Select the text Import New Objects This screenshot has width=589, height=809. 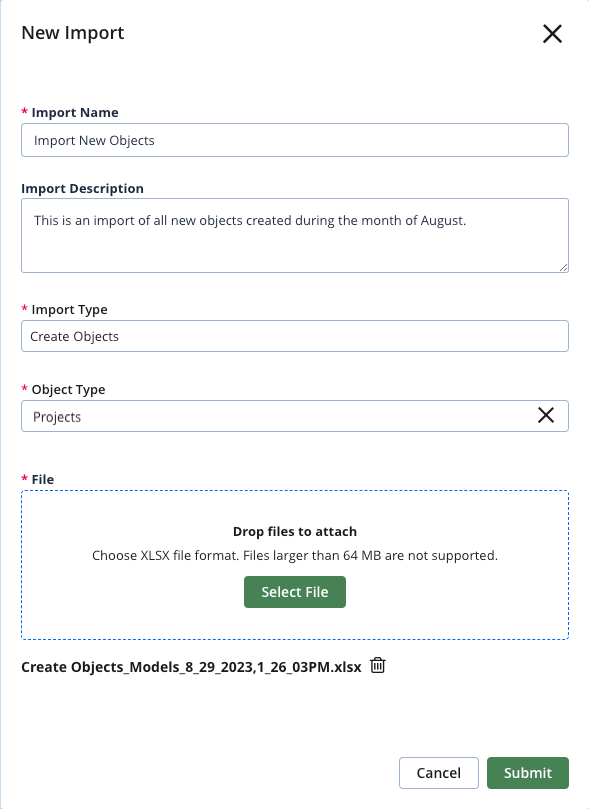click(96, 139)
